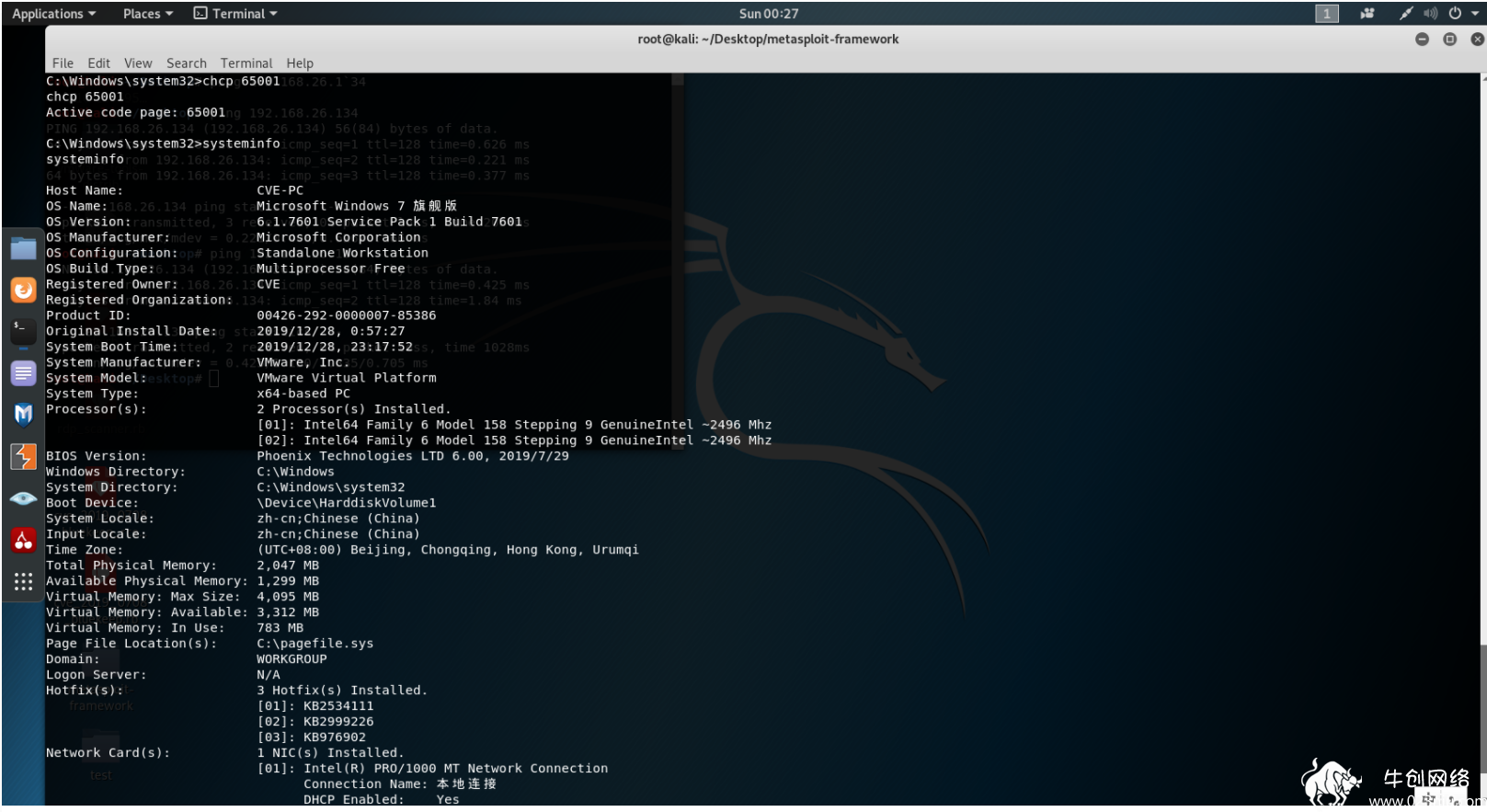
Task: Click the screen recorder camera icon
Action: (1367, 14)
